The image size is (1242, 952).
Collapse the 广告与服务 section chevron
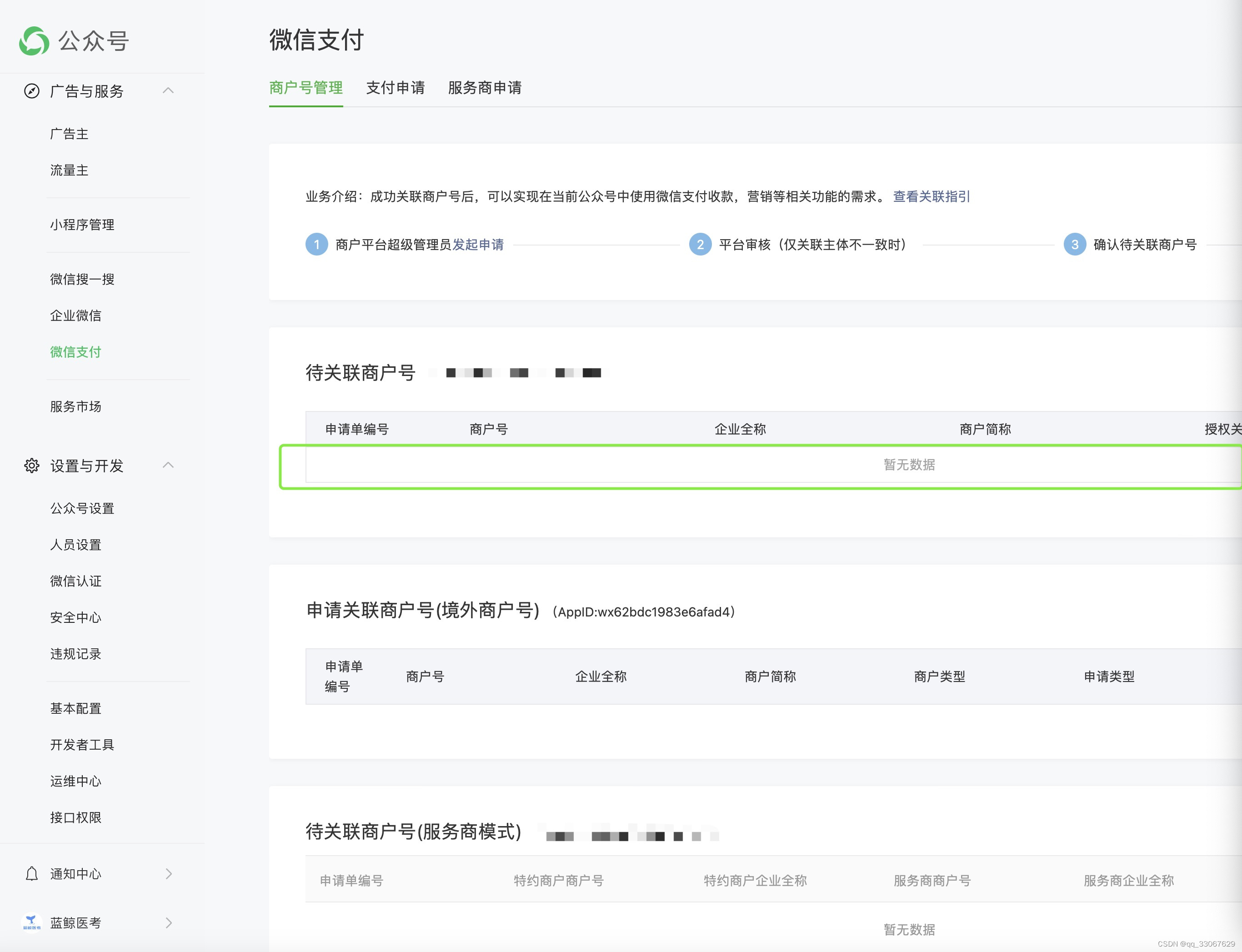tap(168, 90)
